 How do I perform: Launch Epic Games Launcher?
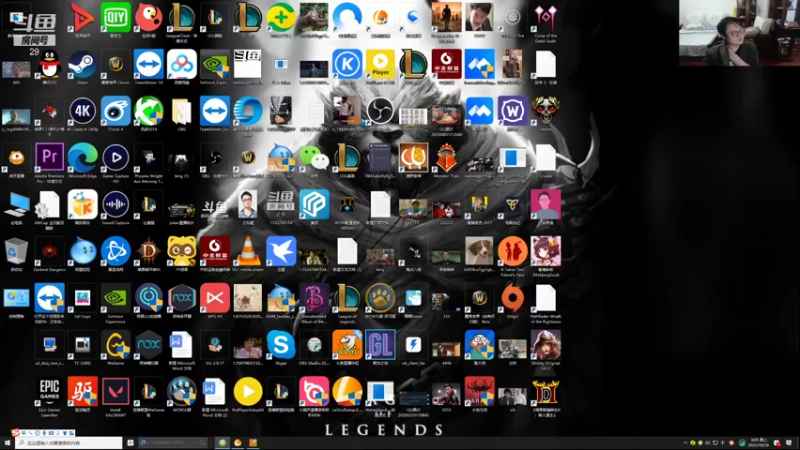(x=49, y=391)
